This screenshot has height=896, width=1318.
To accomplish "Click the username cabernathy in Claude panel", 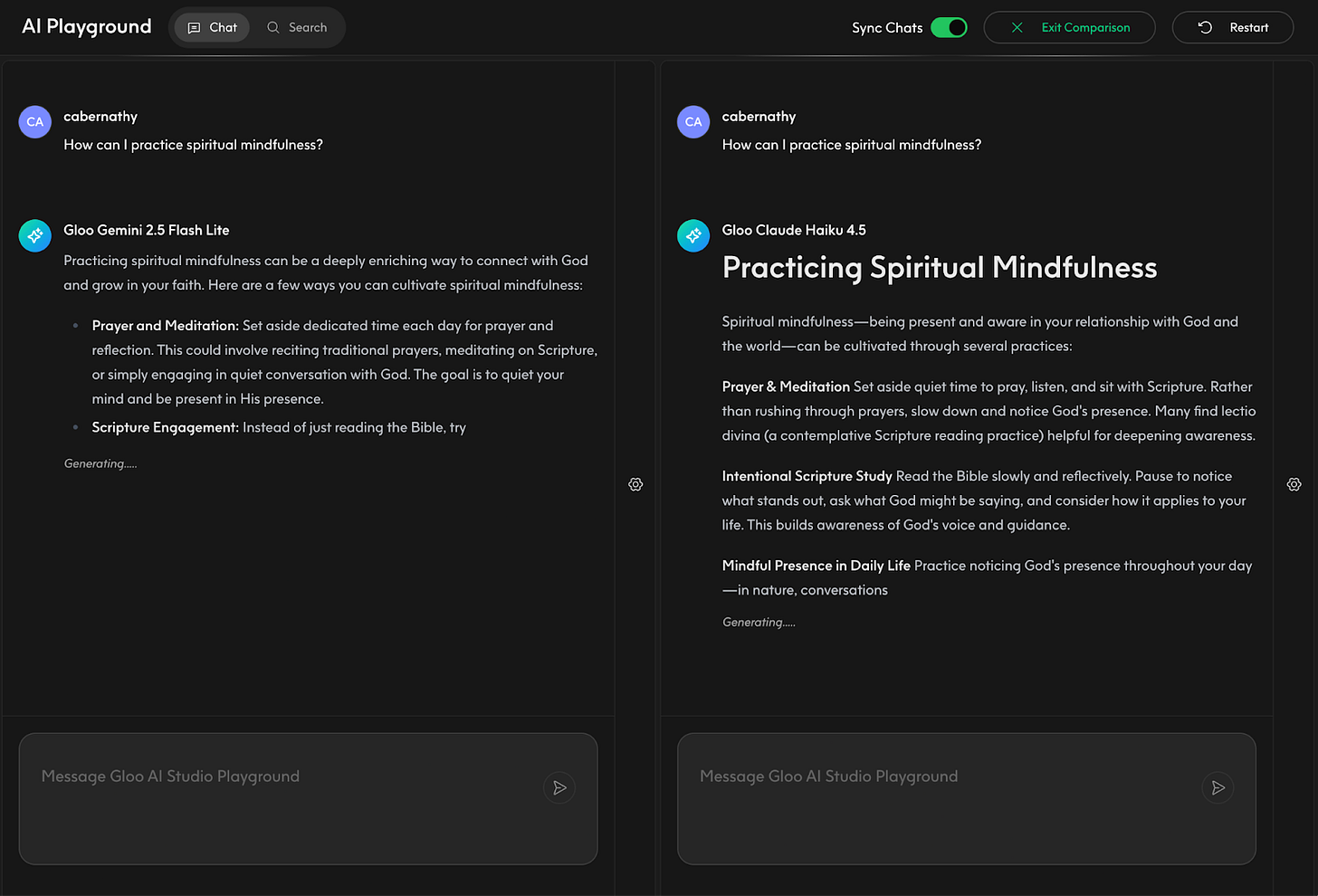I will click(759, 116).
